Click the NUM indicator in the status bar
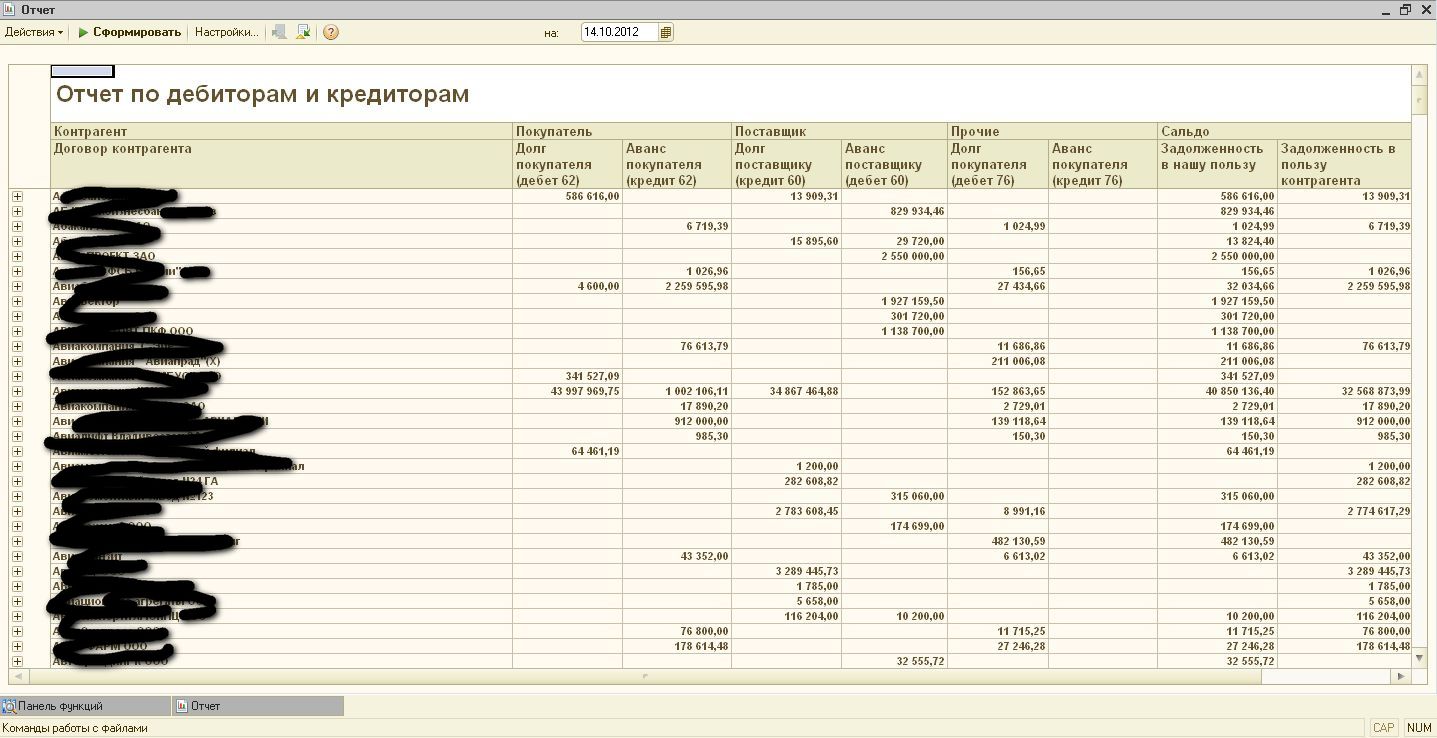Screen dimensions: 1437x738 pyautogui.click(x=1419, y=728)
